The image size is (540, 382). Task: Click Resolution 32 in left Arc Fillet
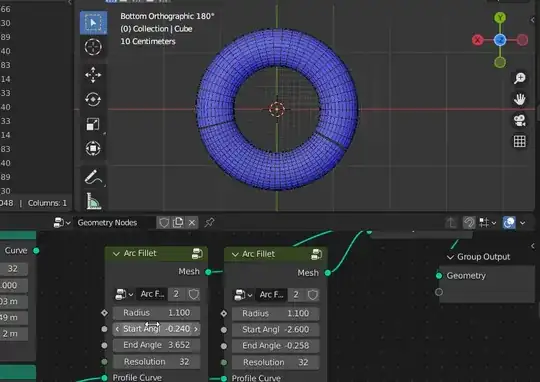tap(156, 362)
